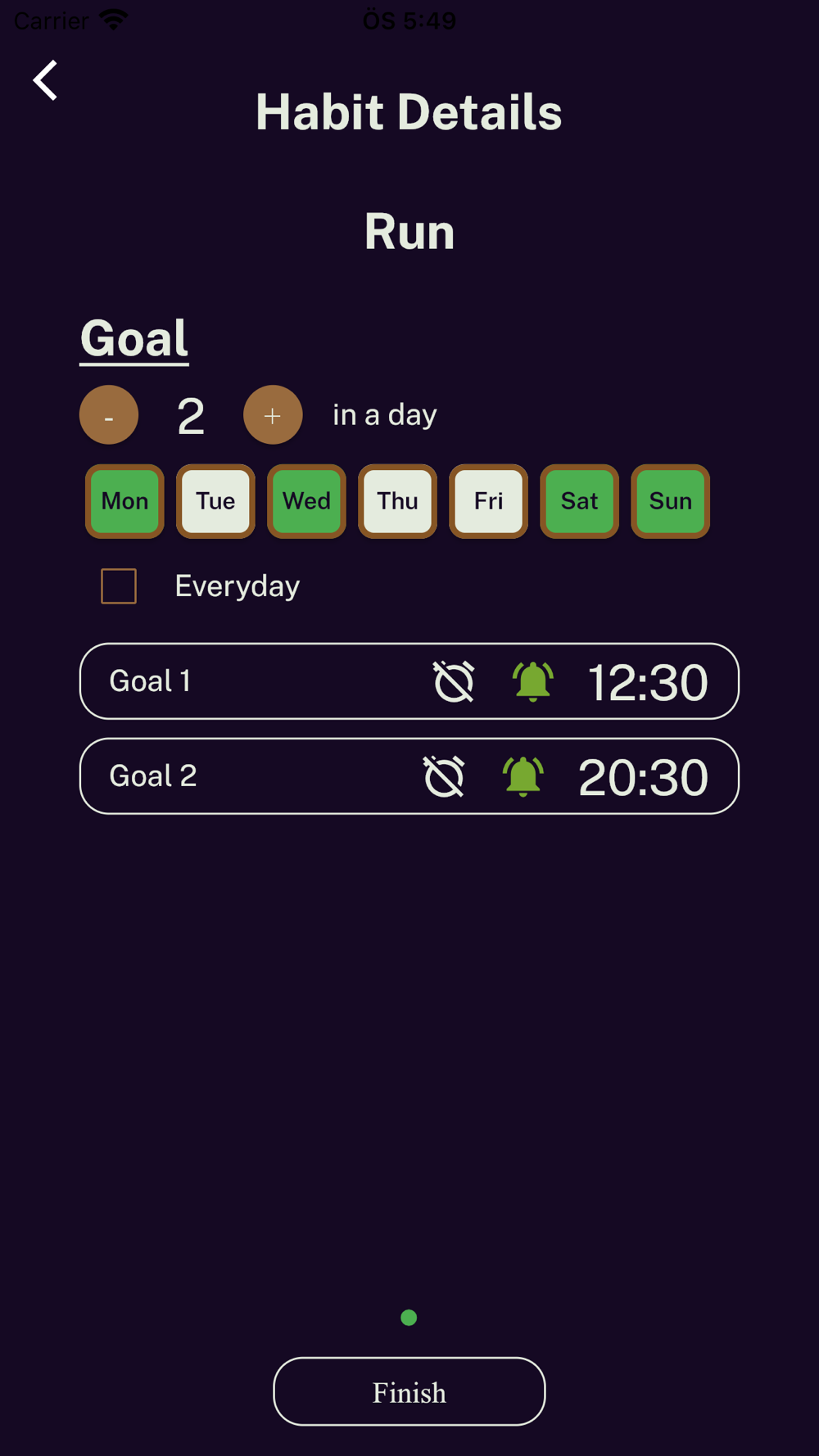Click the alarm-off icon in Goal 1
The height and width of the screenshot is (1456, 819).
pos(454,681)
